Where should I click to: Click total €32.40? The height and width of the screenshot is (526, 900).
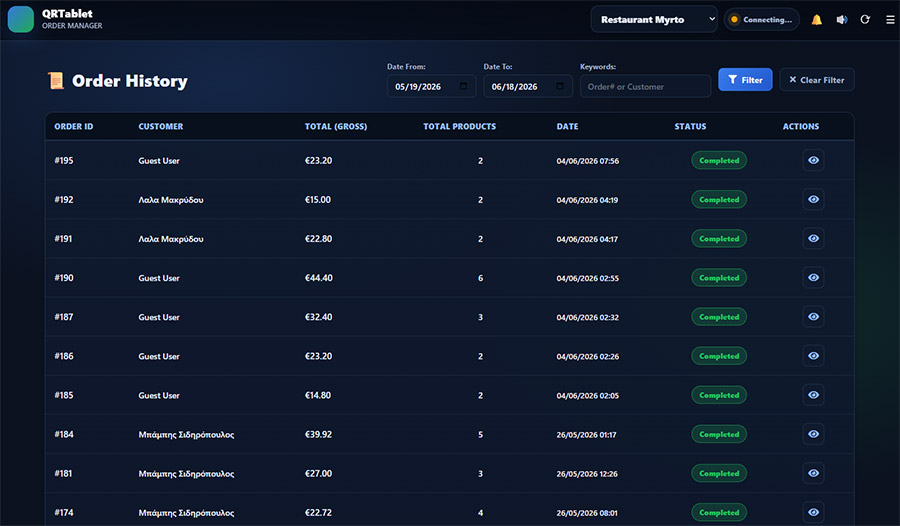(x=319, y=317)
